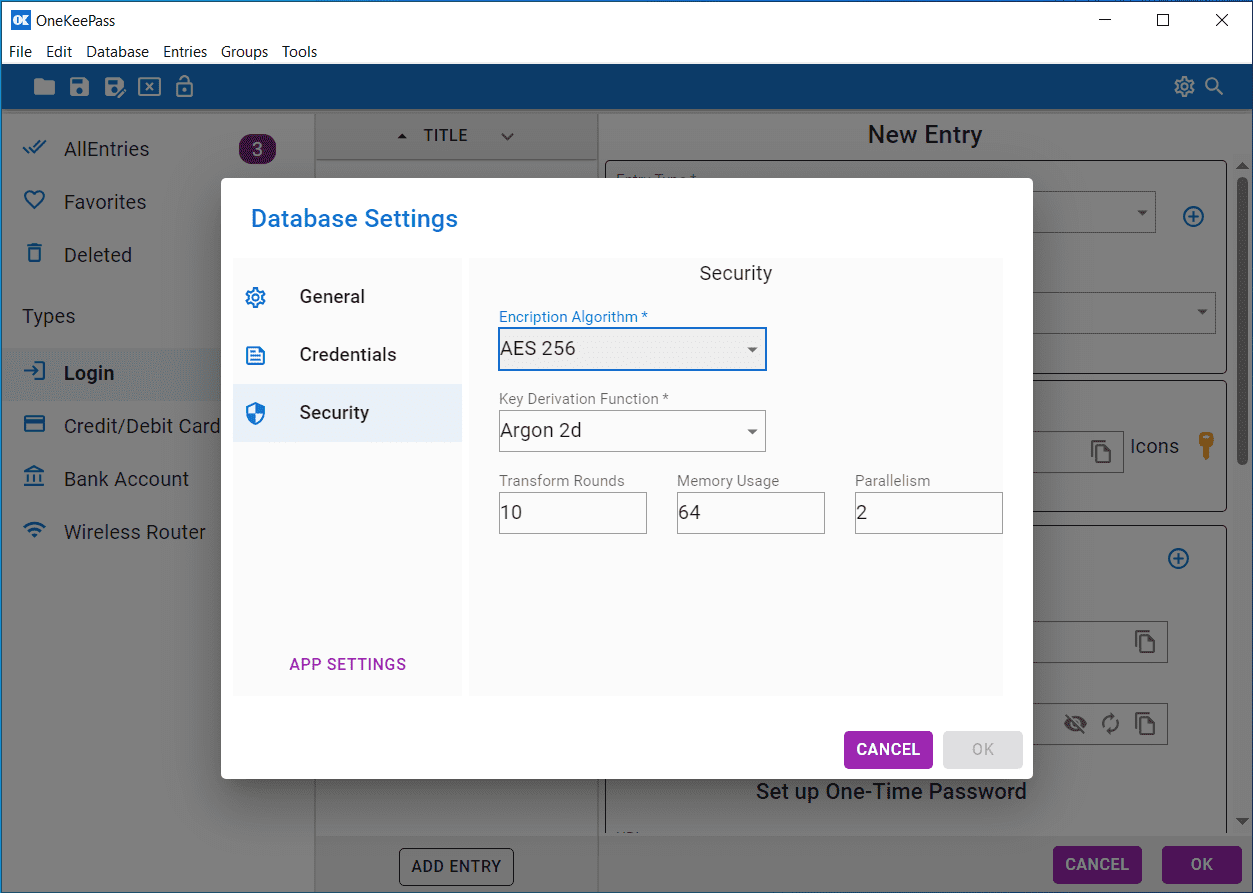Screen dimensions: 1253x893
Task: Expand the Title sort options chevron
Action: point(507,136)
